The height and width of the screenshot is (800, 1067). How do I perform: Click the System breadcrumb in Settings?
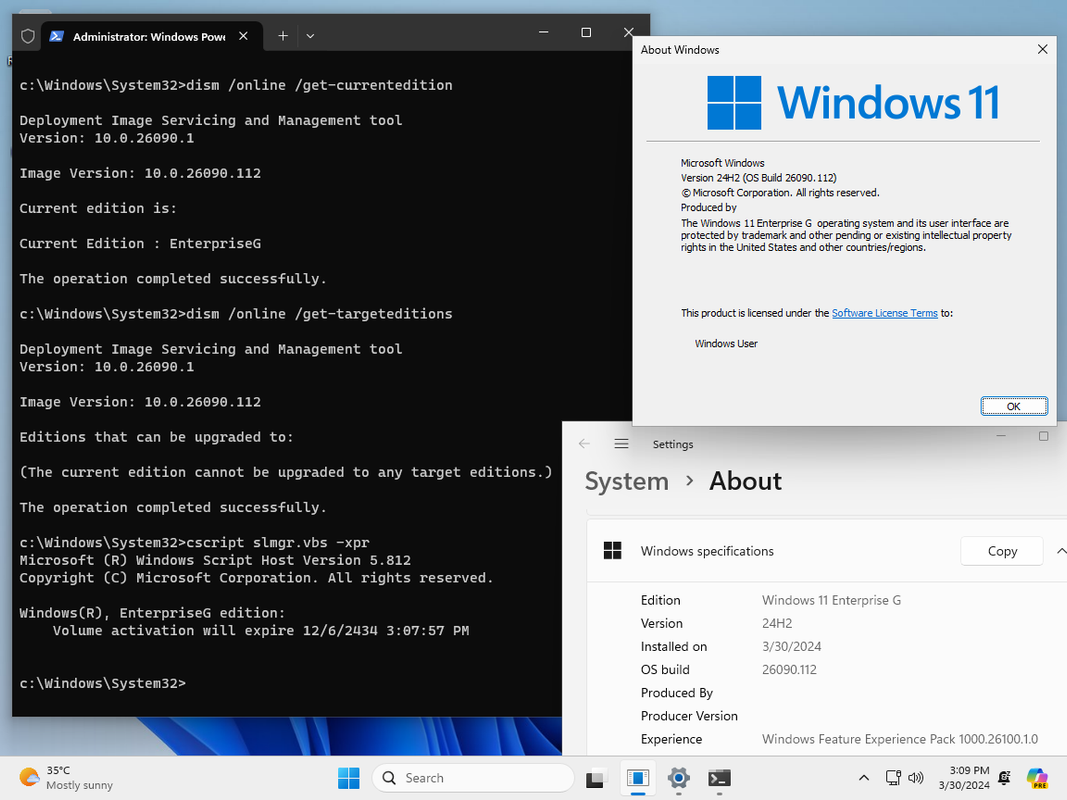[x=627, y=481]
